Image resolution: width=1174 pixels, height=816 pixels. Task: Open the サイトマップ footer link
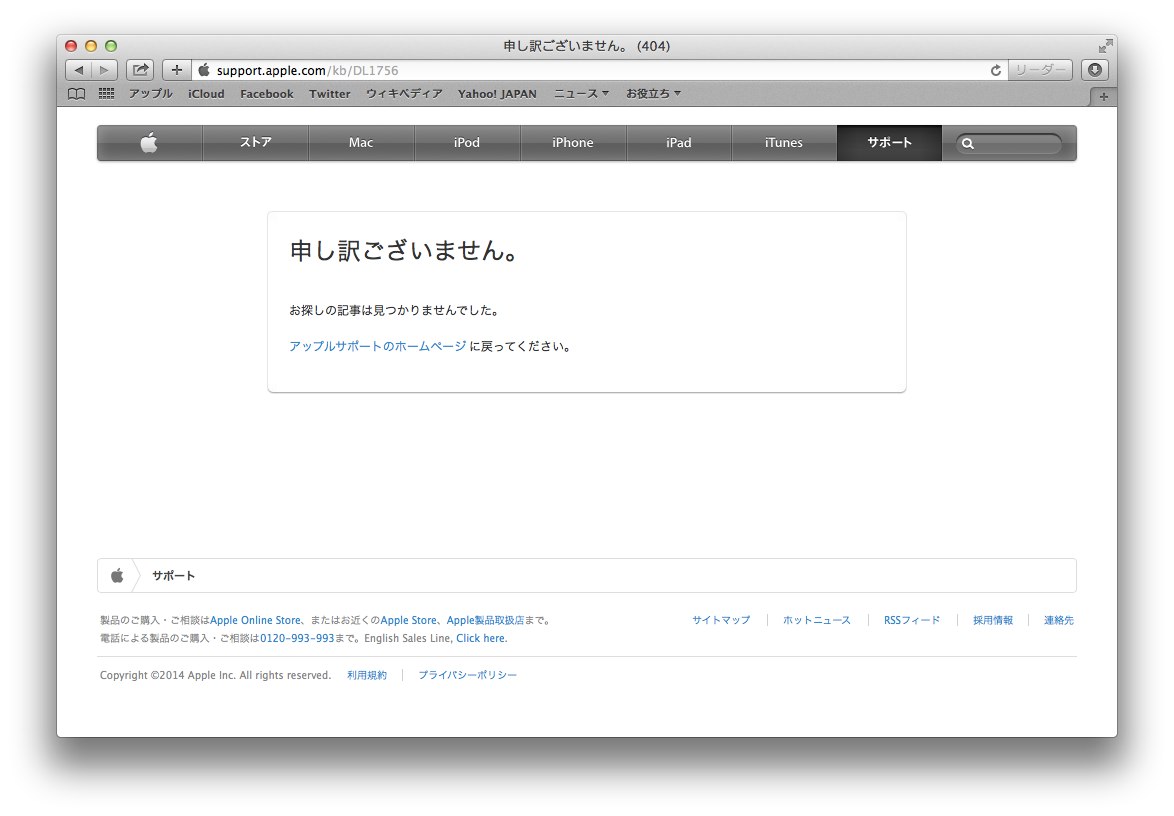point(721,620)
